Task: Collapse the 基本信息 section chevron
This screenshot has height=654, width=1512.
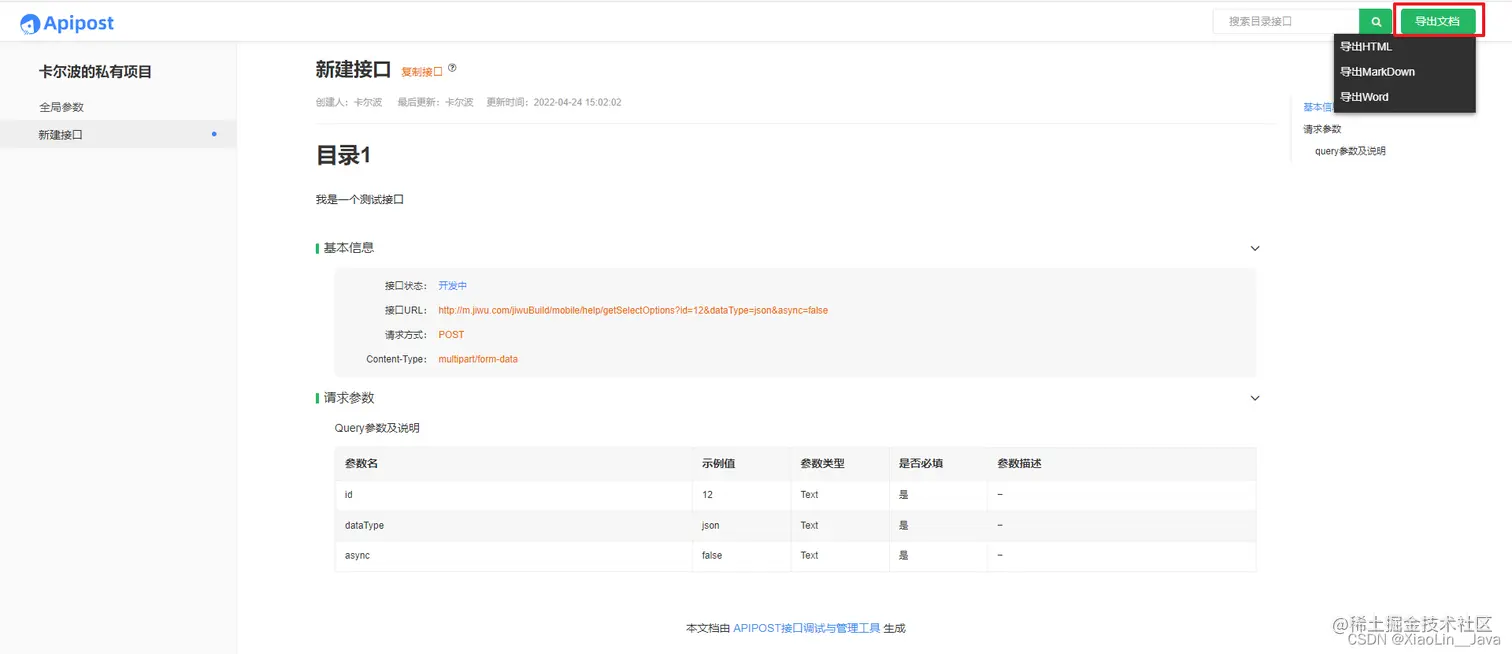Action: coord(1255,248)
